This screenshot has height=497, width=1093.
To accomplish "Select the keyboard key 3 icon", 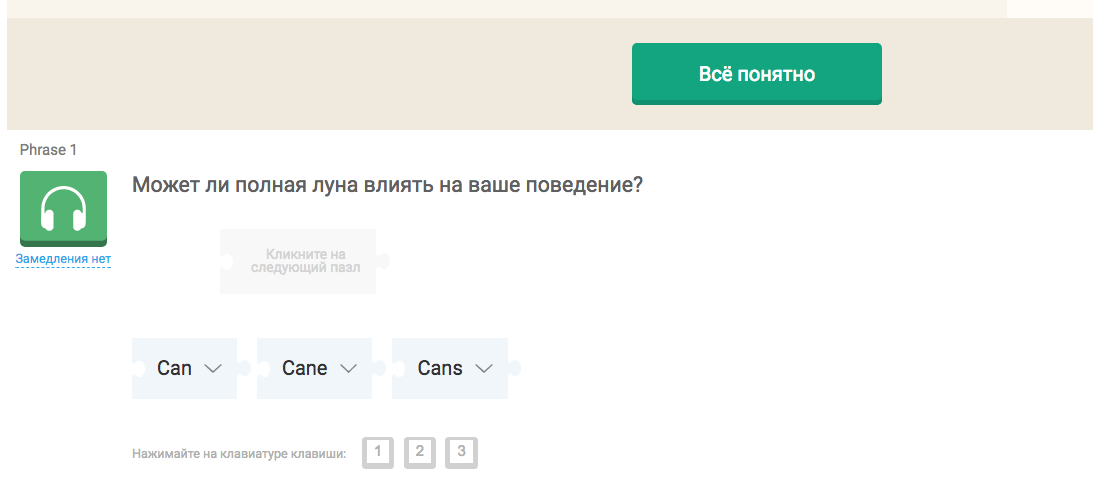I will click(x=461, y=452).
